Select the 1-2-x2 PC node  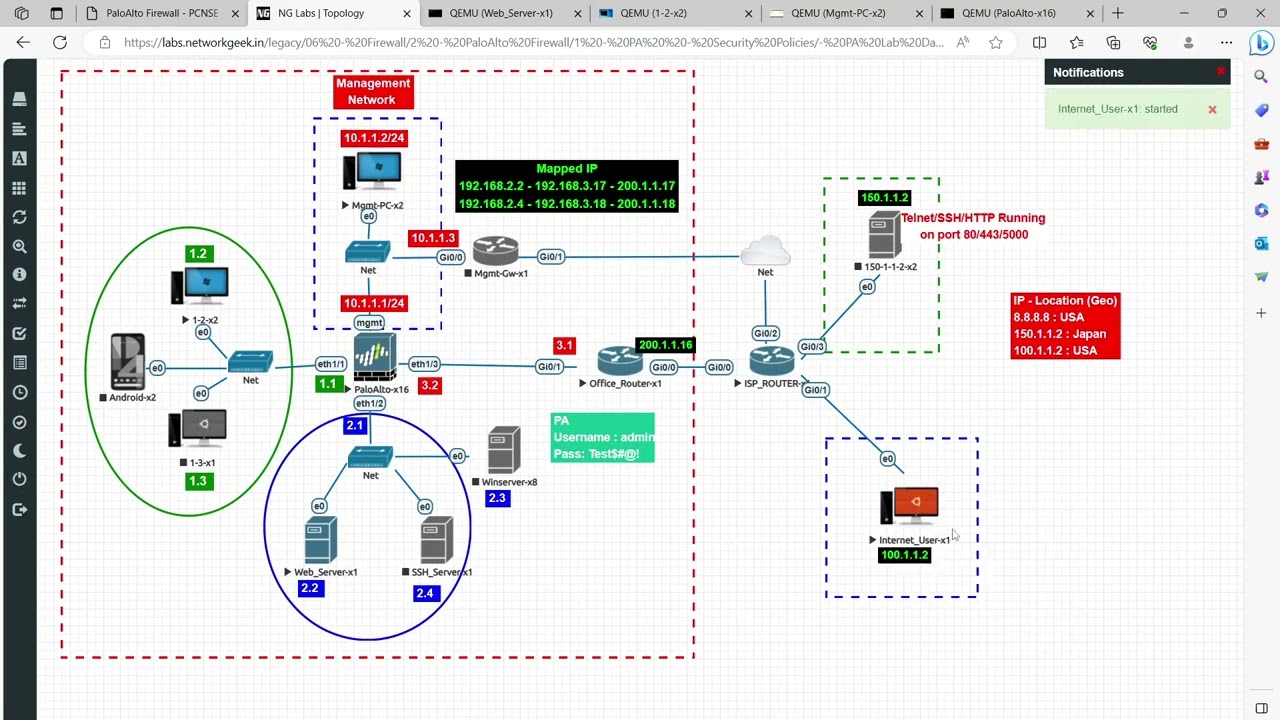pos(200,287)
